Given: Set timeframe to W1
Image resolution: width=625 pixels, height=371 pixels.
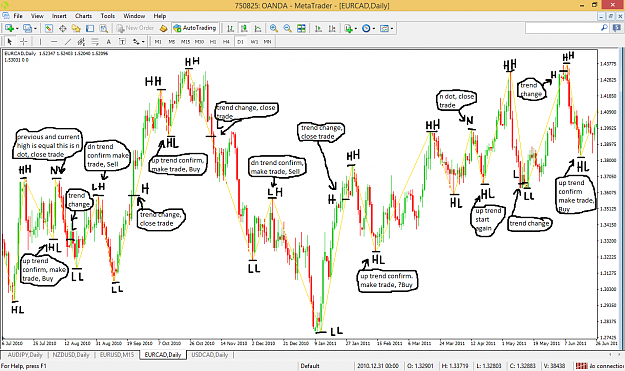Looking at the screenshot, I should pos(254,41).
